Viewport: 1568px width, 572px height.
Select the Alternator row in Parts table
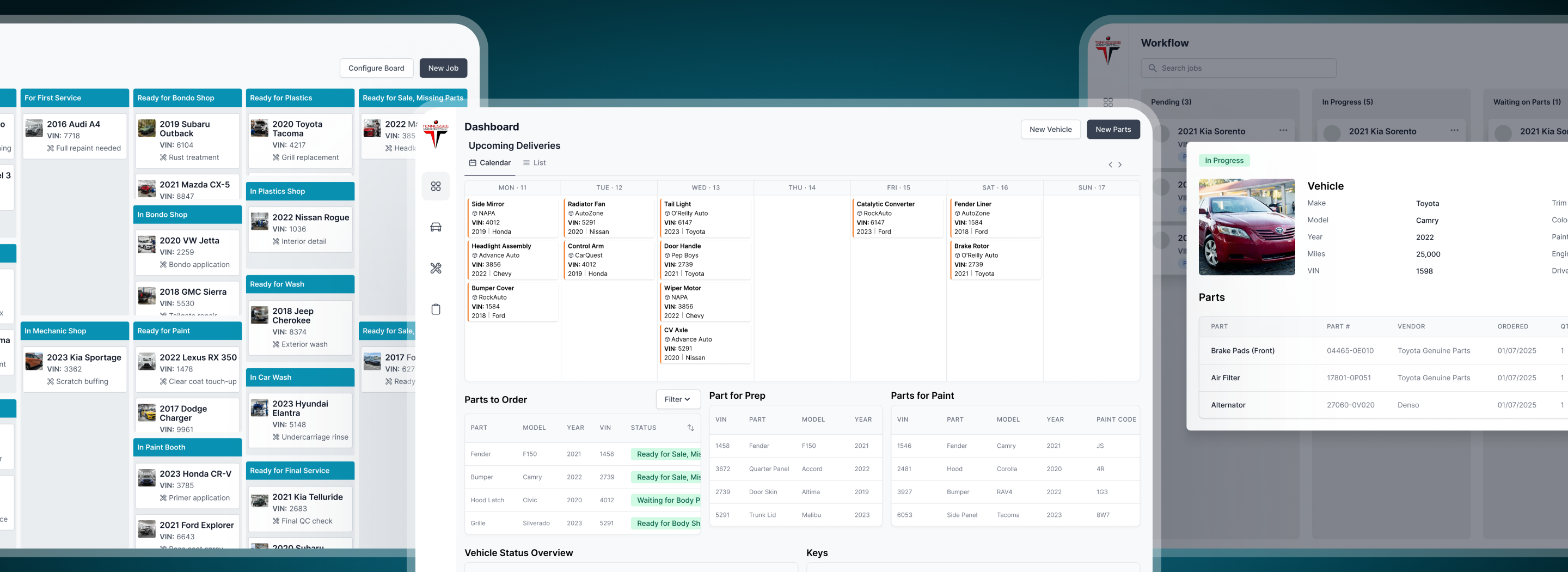pos(1383,405)
